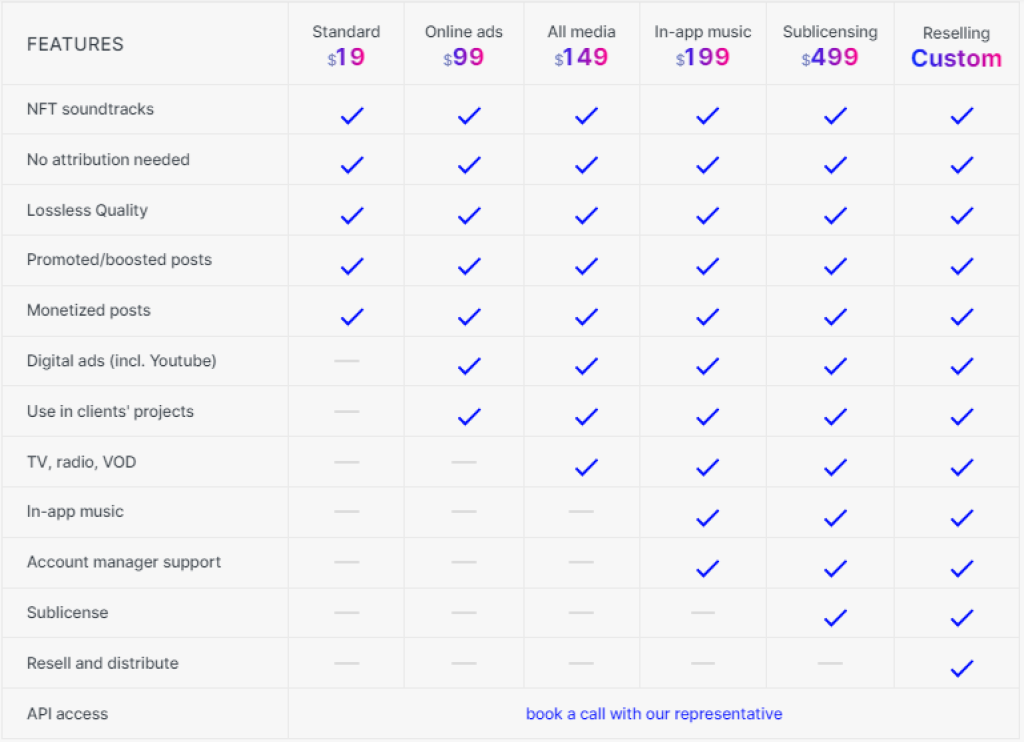Select the Lossless Quality checkmark for Online ads

click(x=467, y=212)
